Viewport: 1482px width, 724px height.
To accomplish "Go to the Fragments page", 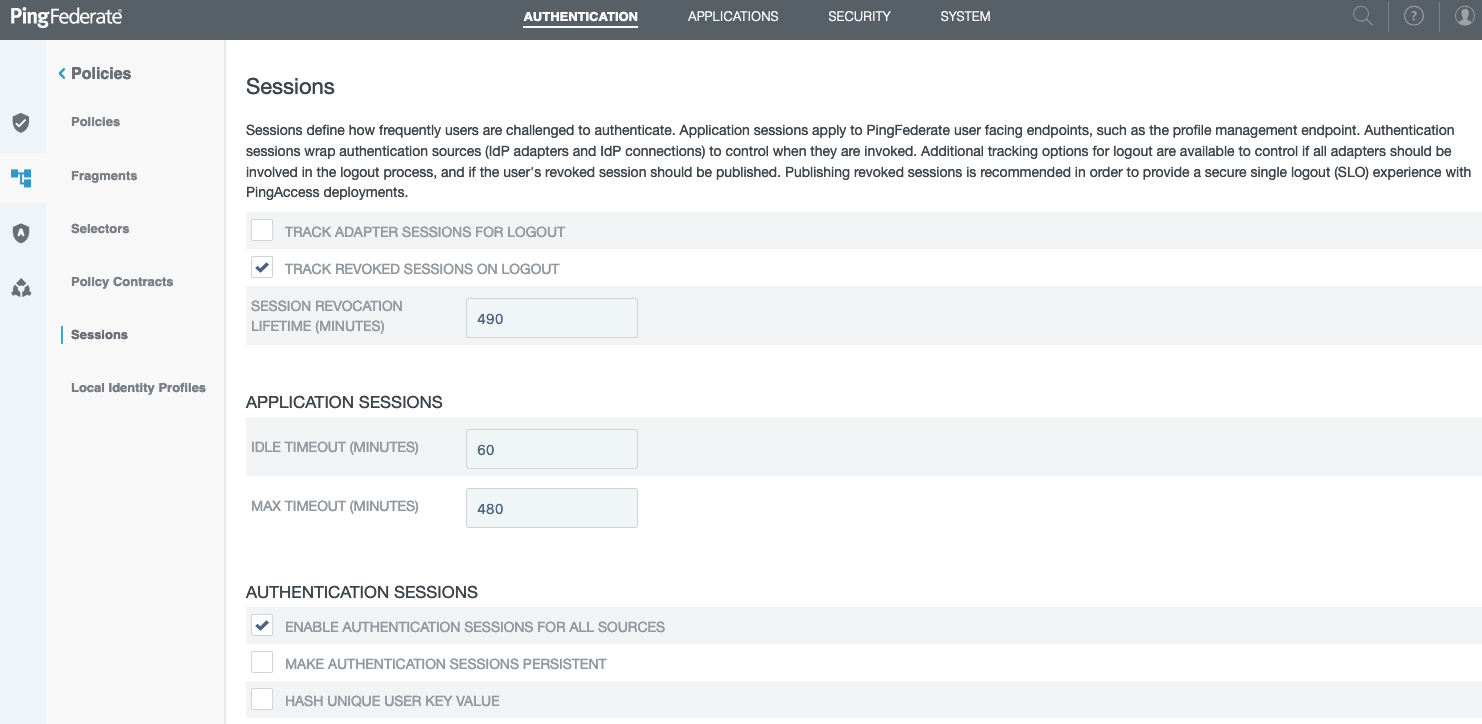I will [x=103, y=175].
